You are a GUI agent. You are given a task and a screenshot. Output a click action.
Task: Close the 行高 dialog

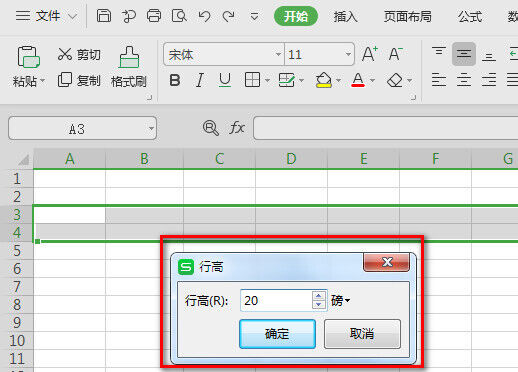386,262
